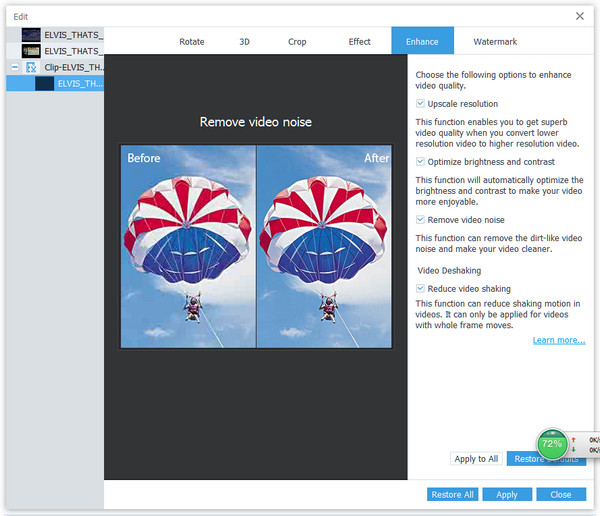Click the Apply to All button

(x=476, y=459)
